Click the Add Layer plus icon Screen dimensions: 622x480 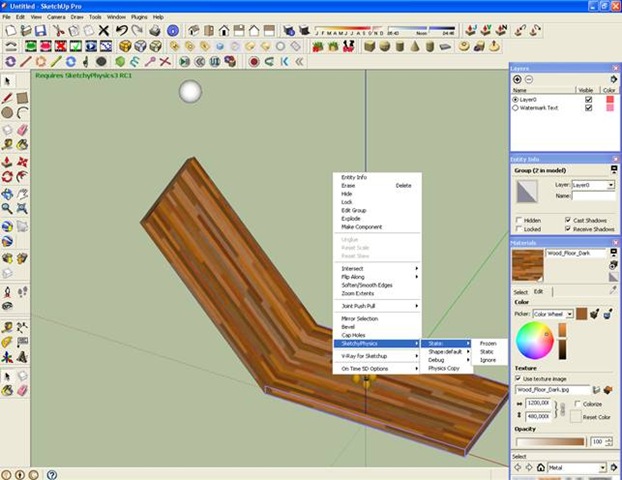(x=517, y=79)
